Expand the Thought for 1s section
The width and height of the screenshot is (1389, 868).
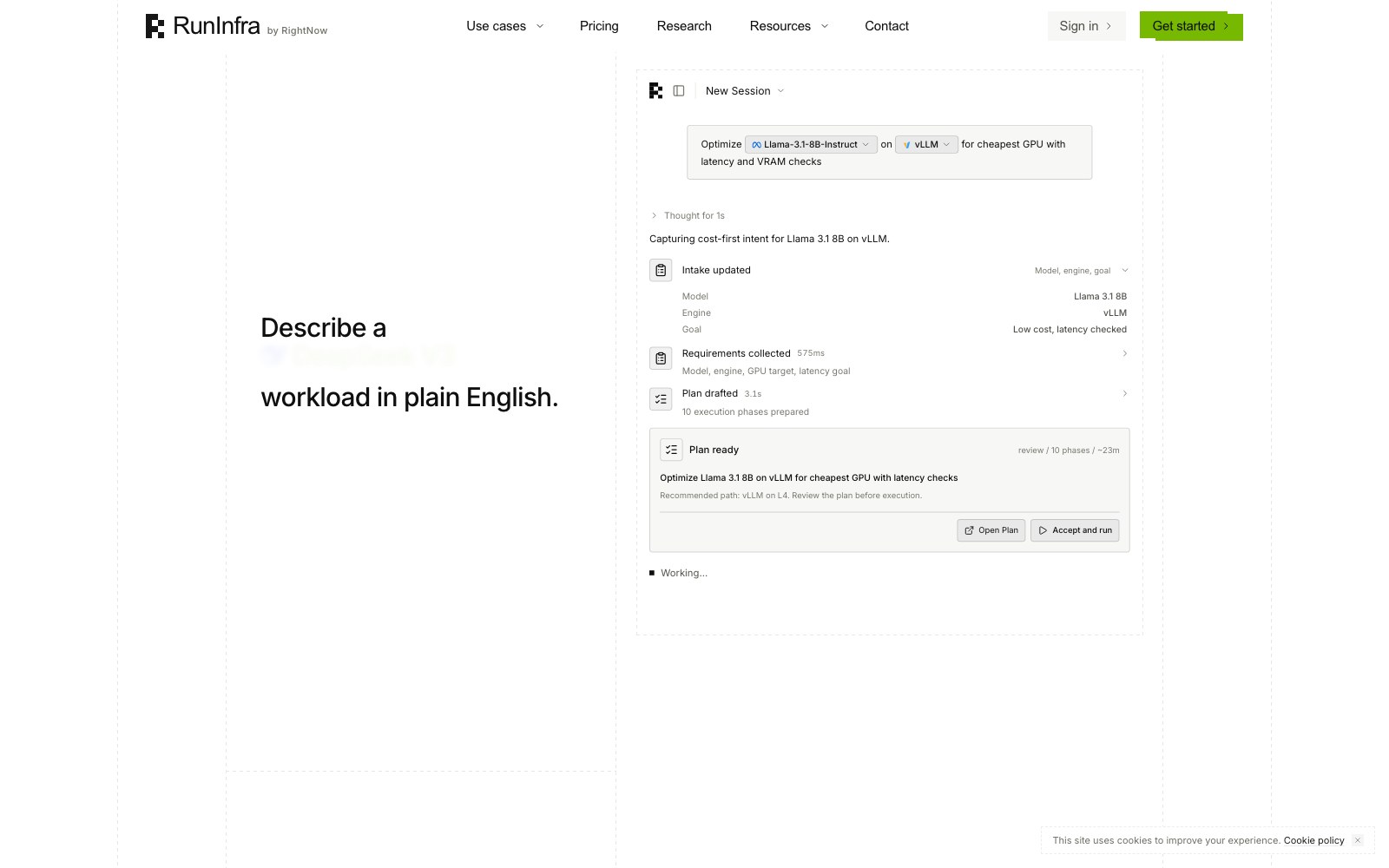[688, 215]
